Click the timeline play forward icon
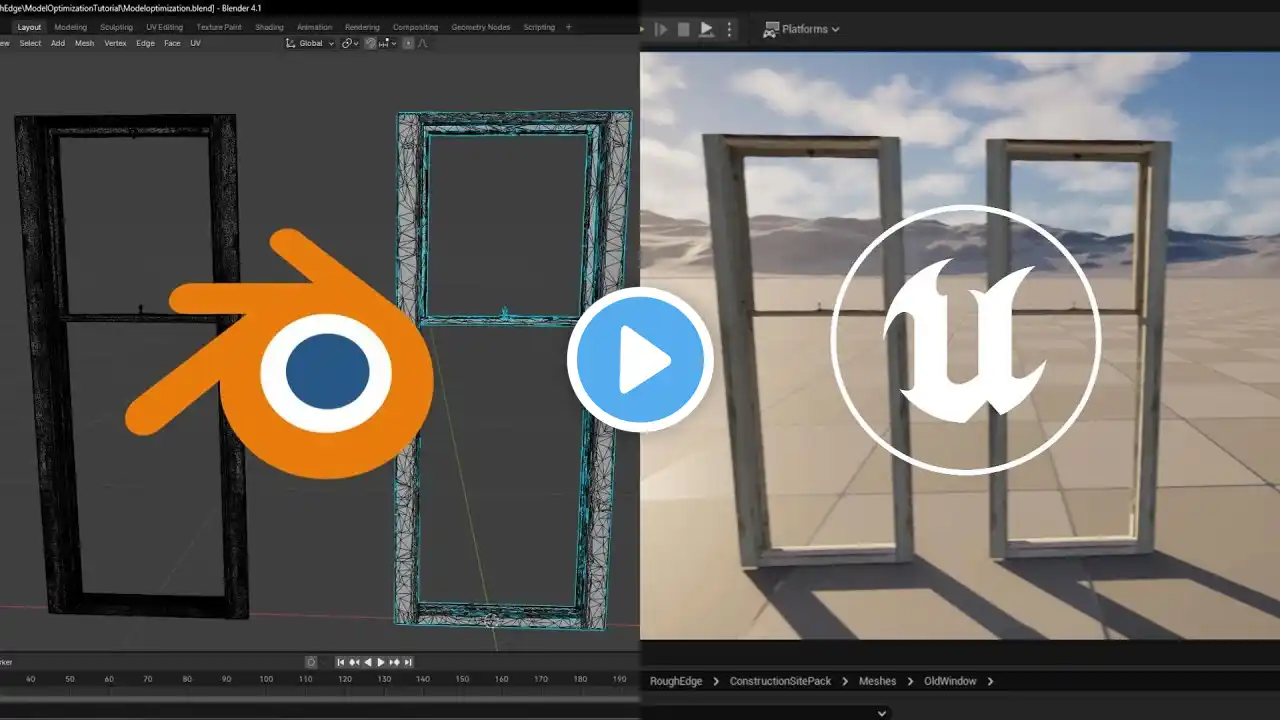The height and width of the screenshot is (720, 1280). pyautogui.click(x=381, y=662)
